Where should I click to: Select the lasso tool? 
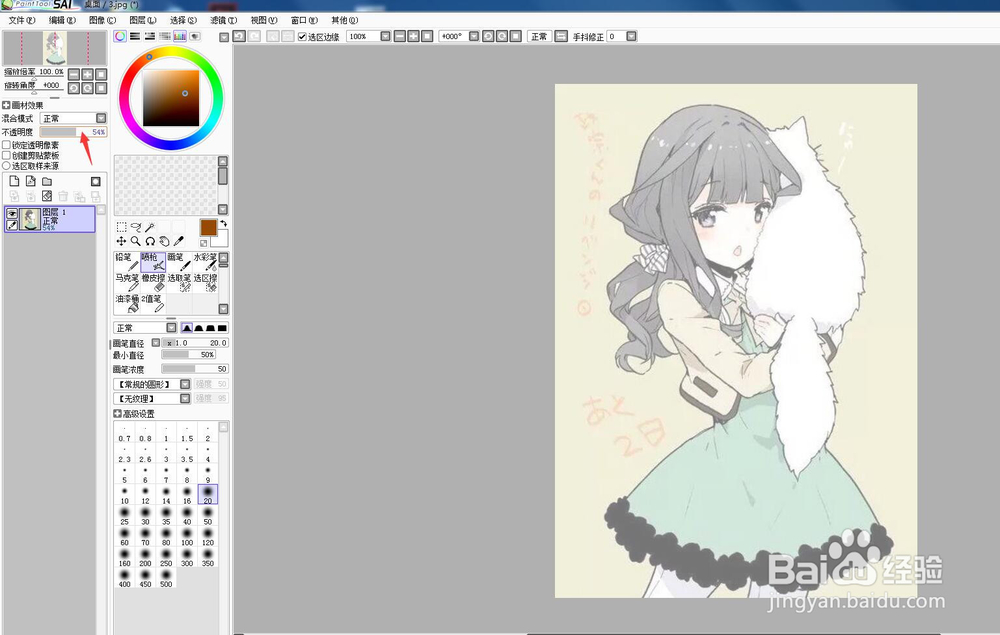tap(136, 227)
